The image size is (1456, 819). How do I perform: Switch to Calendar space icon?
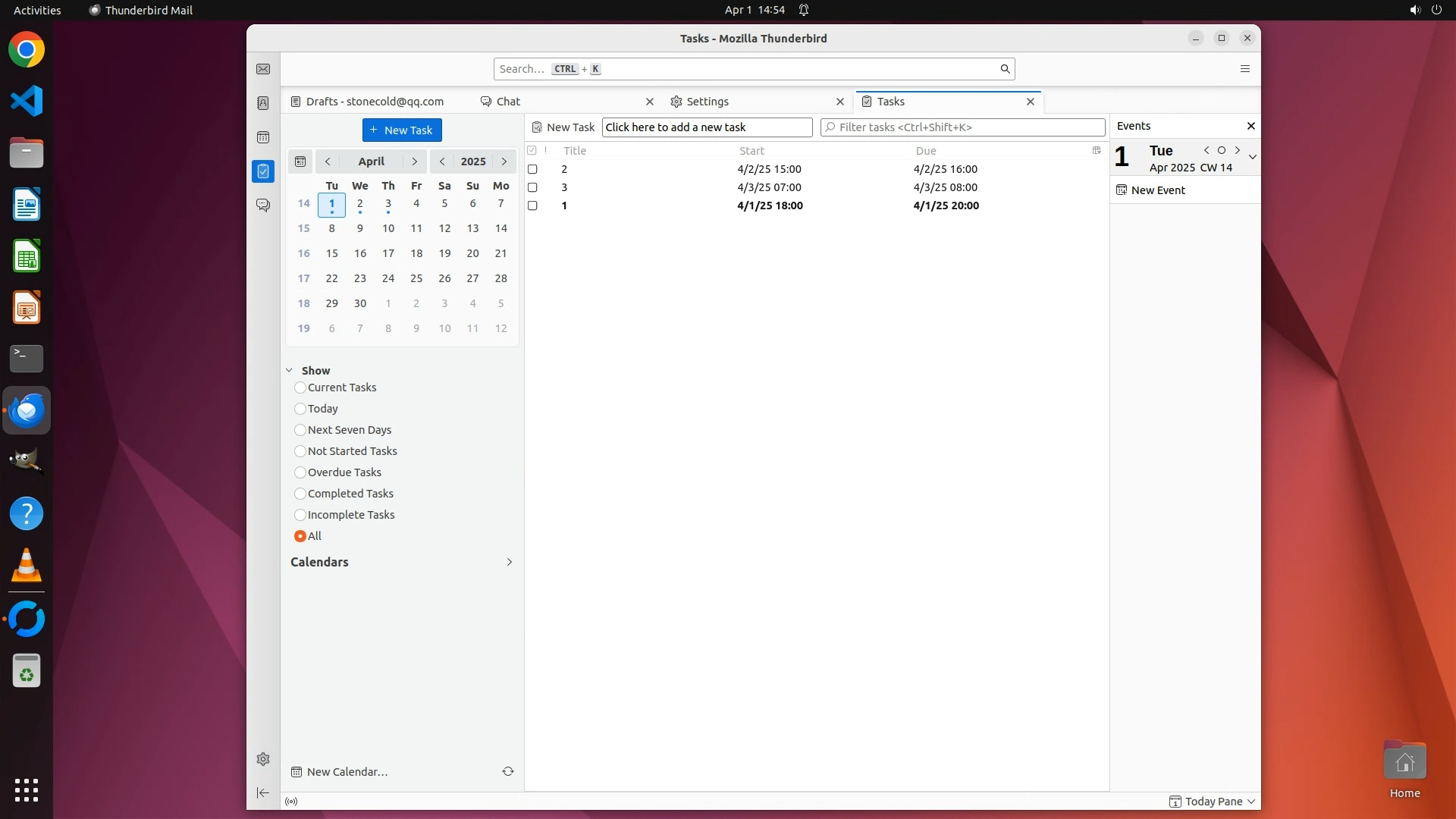point(263,137)
